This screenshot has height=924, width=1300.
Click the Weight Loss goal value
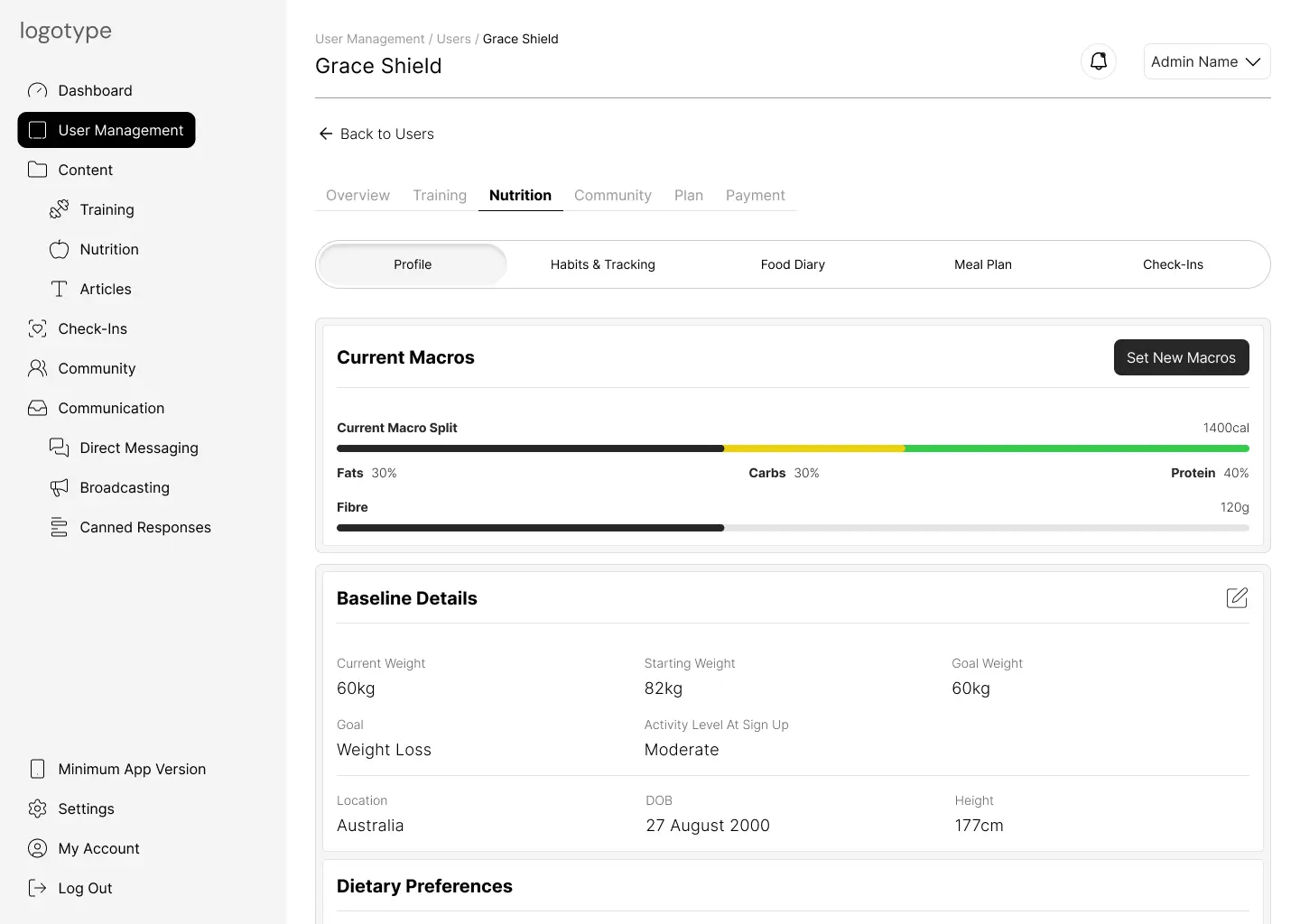pyautogui.click(x=384, y=750)
